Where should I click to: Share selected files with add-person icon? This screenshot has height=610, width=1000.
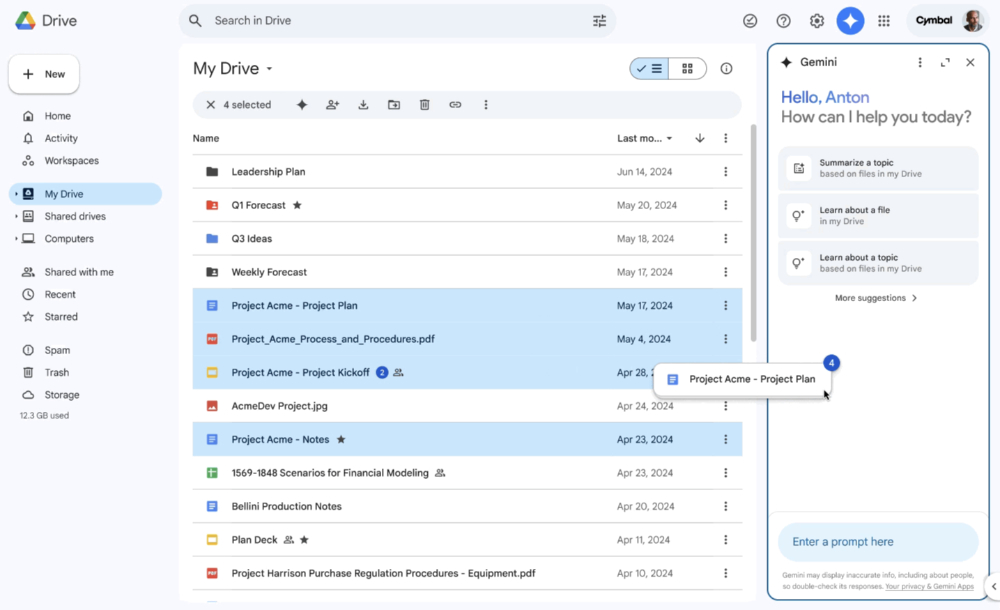point(332,105)
